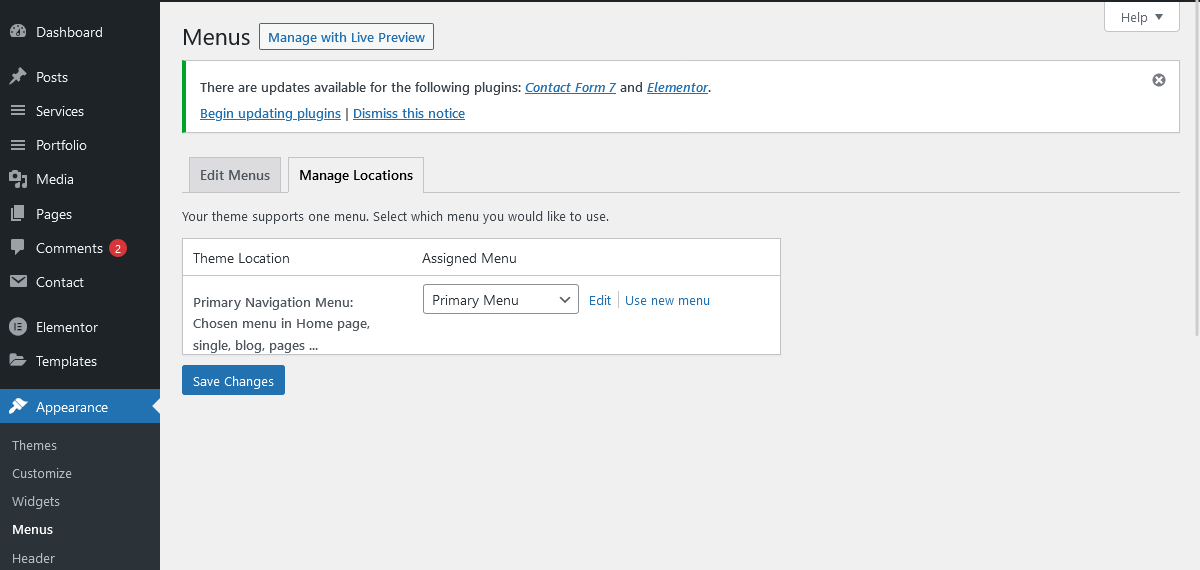Open Widgets in the Appearance submenu
Screen dimensions: 1200x570
point(36,501)
